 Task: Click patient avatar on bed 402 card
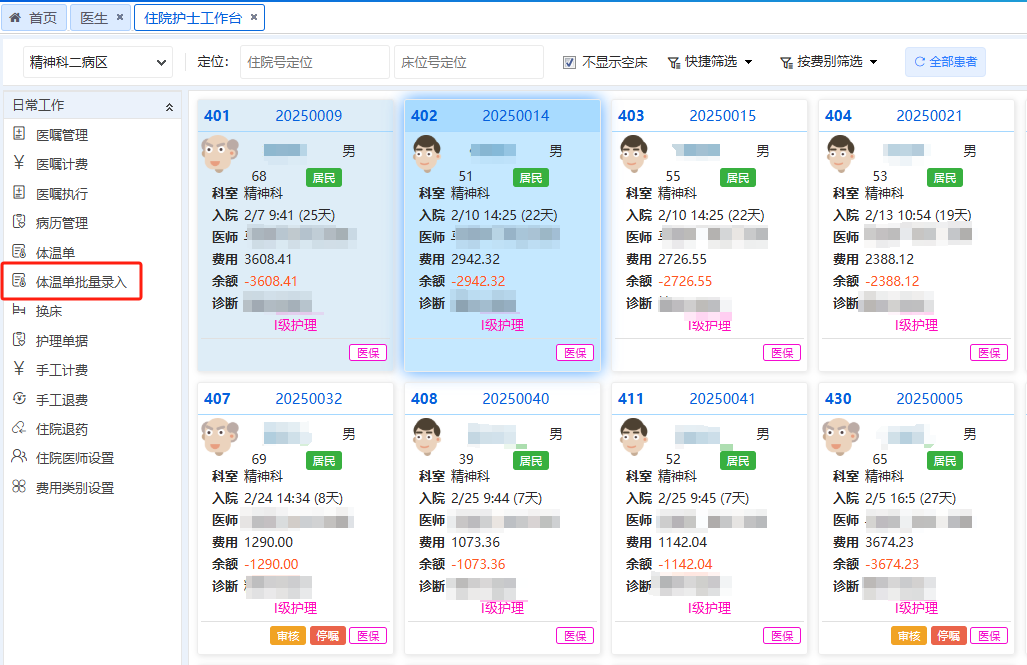pos(426,155)
